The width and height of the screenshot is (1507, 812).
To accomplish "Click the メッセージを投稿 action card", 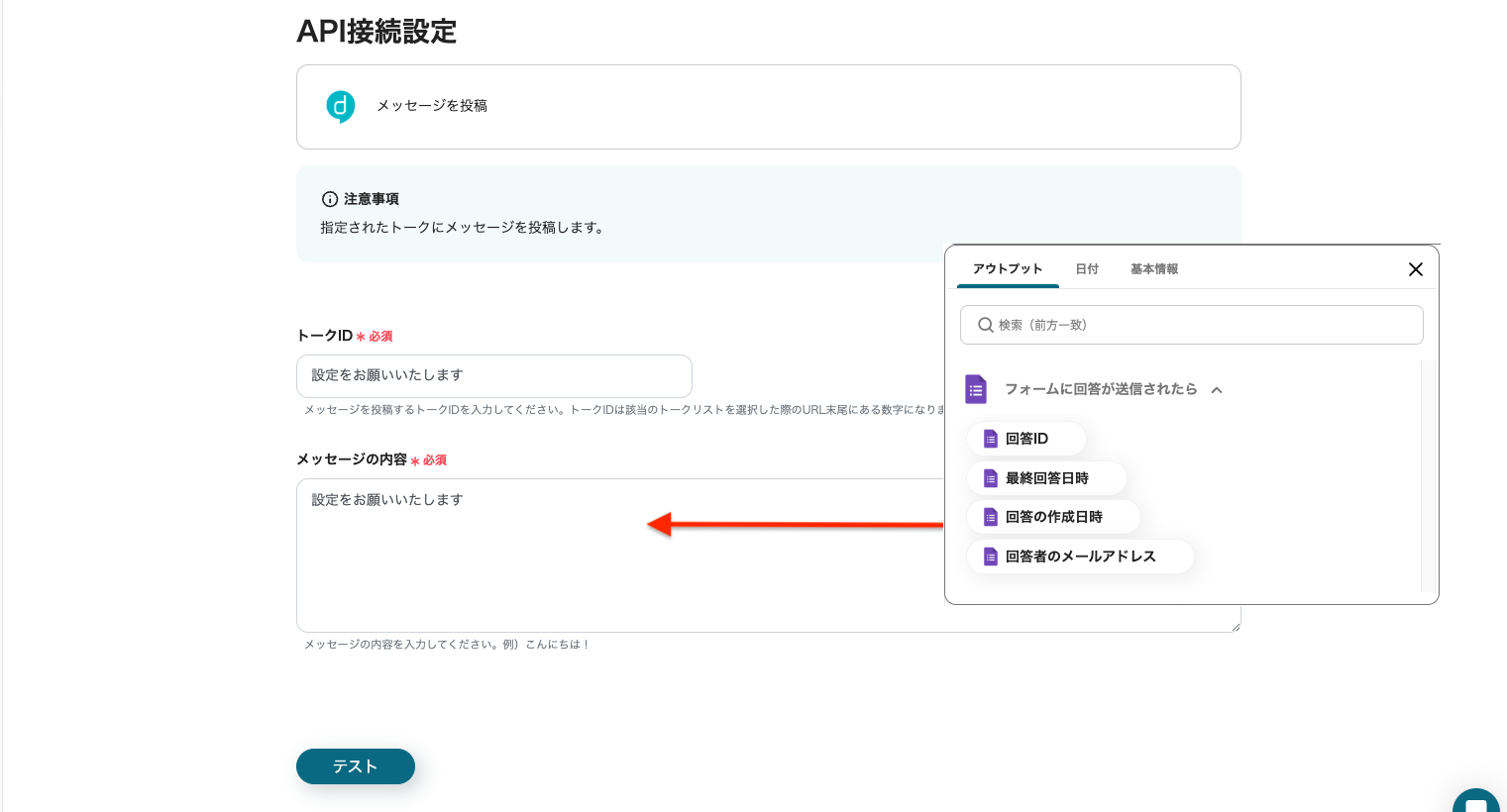I will click(x=768, y=107).
